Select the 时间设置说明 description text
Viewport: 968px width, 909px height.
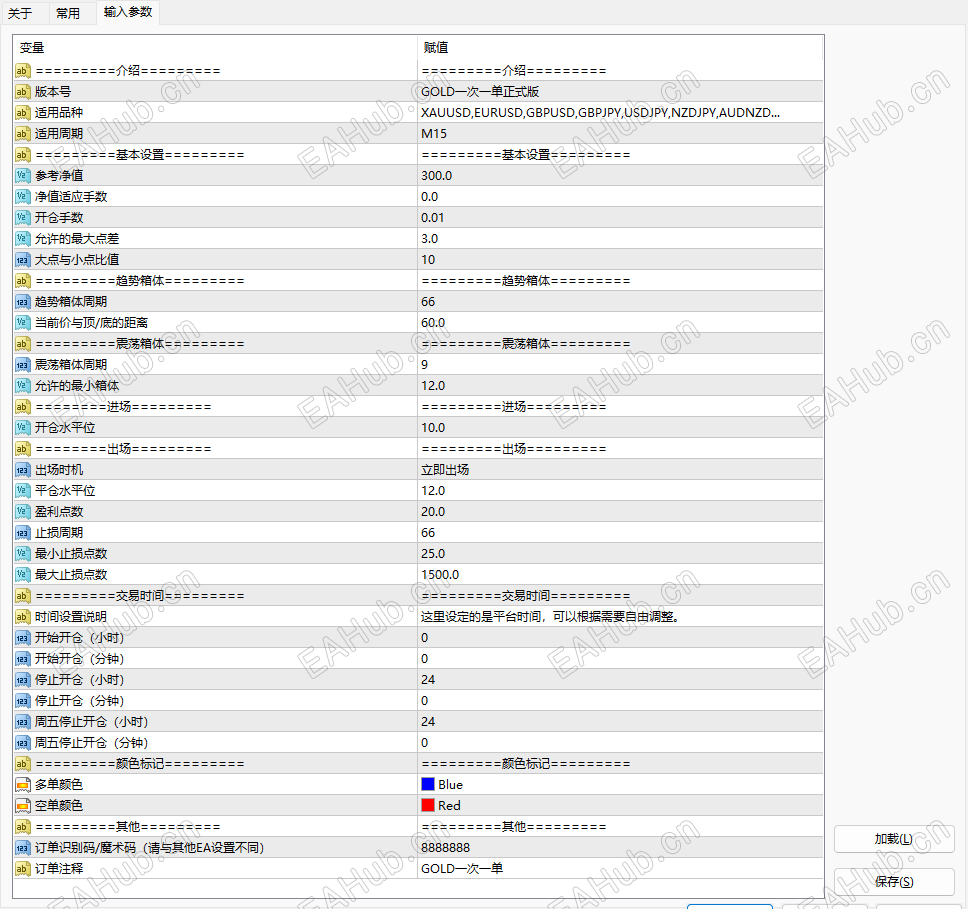coord(550,616)
